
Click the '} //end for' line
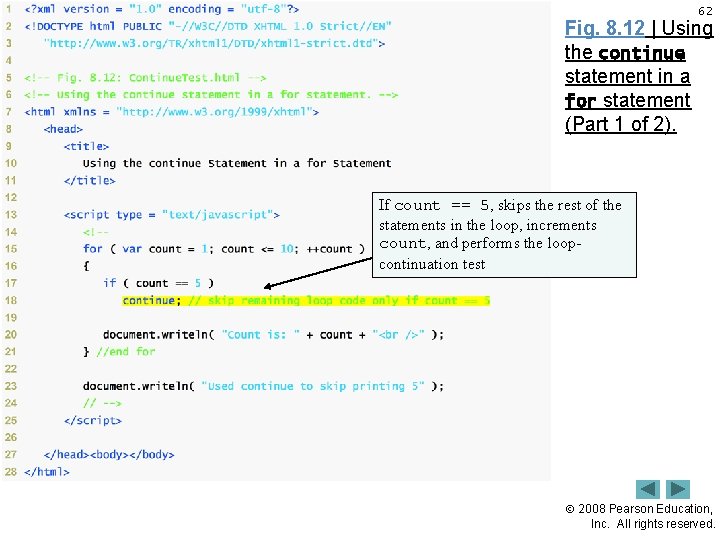point(119,352)
